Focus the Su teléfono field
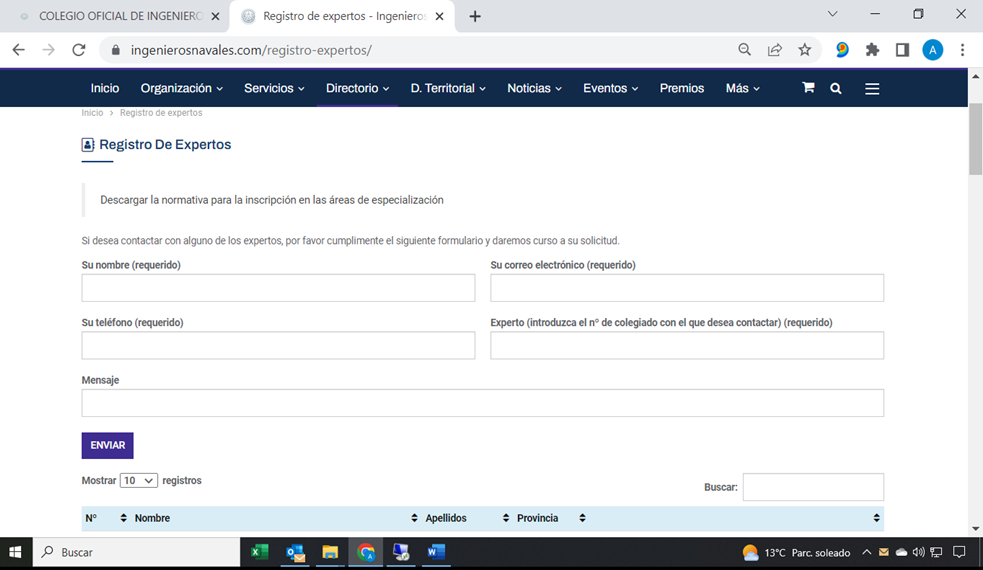Screen dimensions: 983x570 [278, 346]
